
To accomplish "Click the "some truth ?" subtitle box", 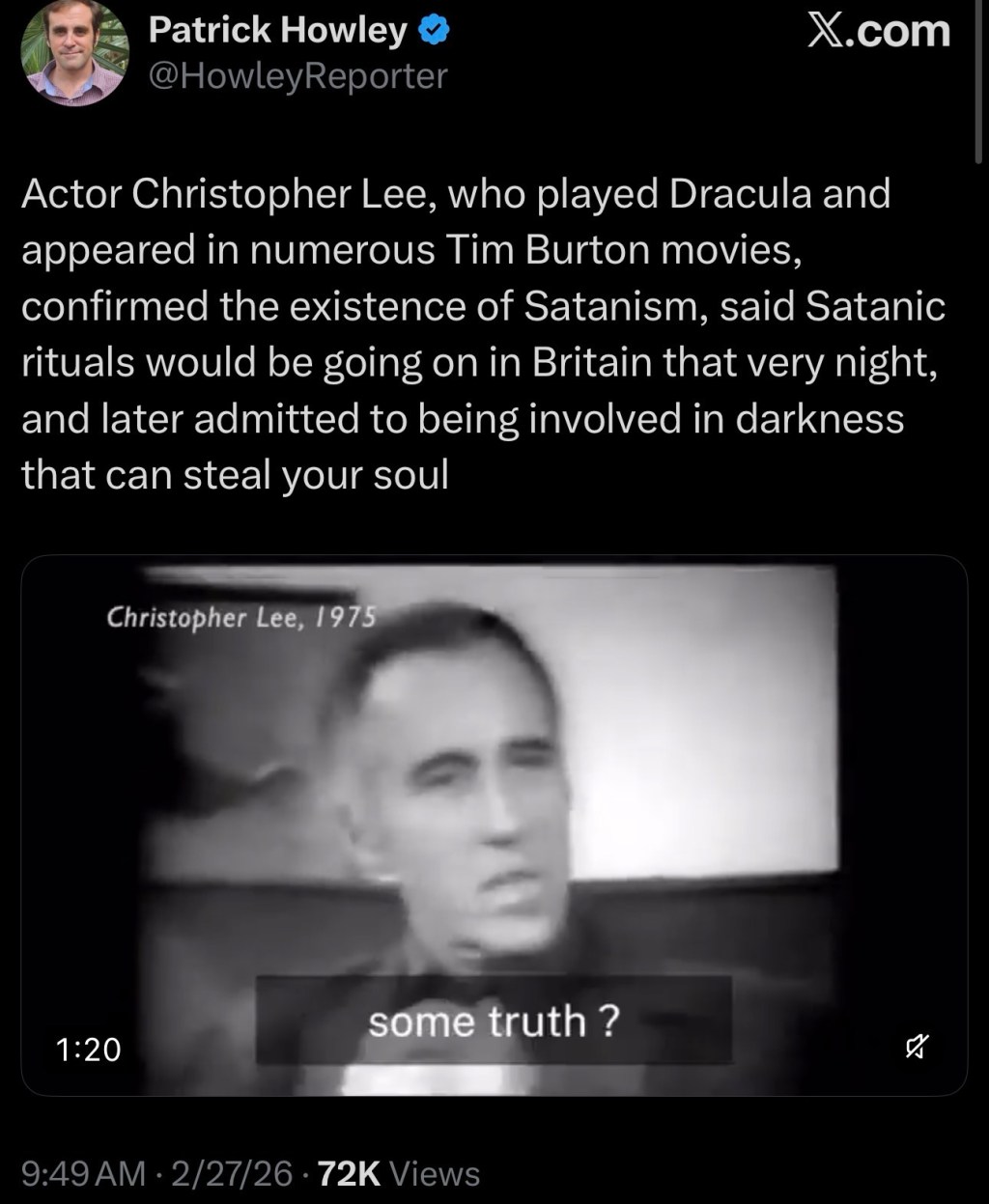I will tap(493, 1022).
